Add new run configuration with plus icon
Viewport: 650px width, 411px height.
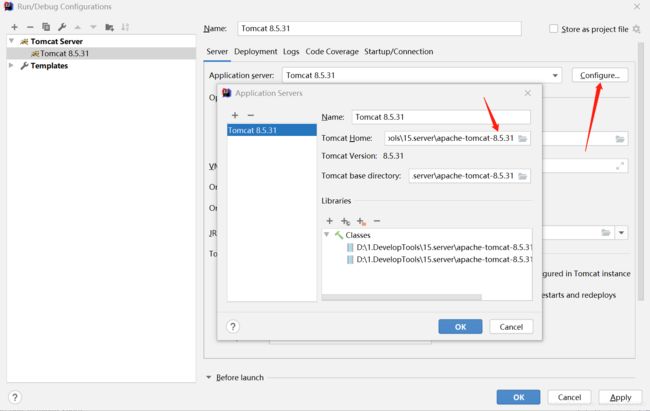(15, 27)
